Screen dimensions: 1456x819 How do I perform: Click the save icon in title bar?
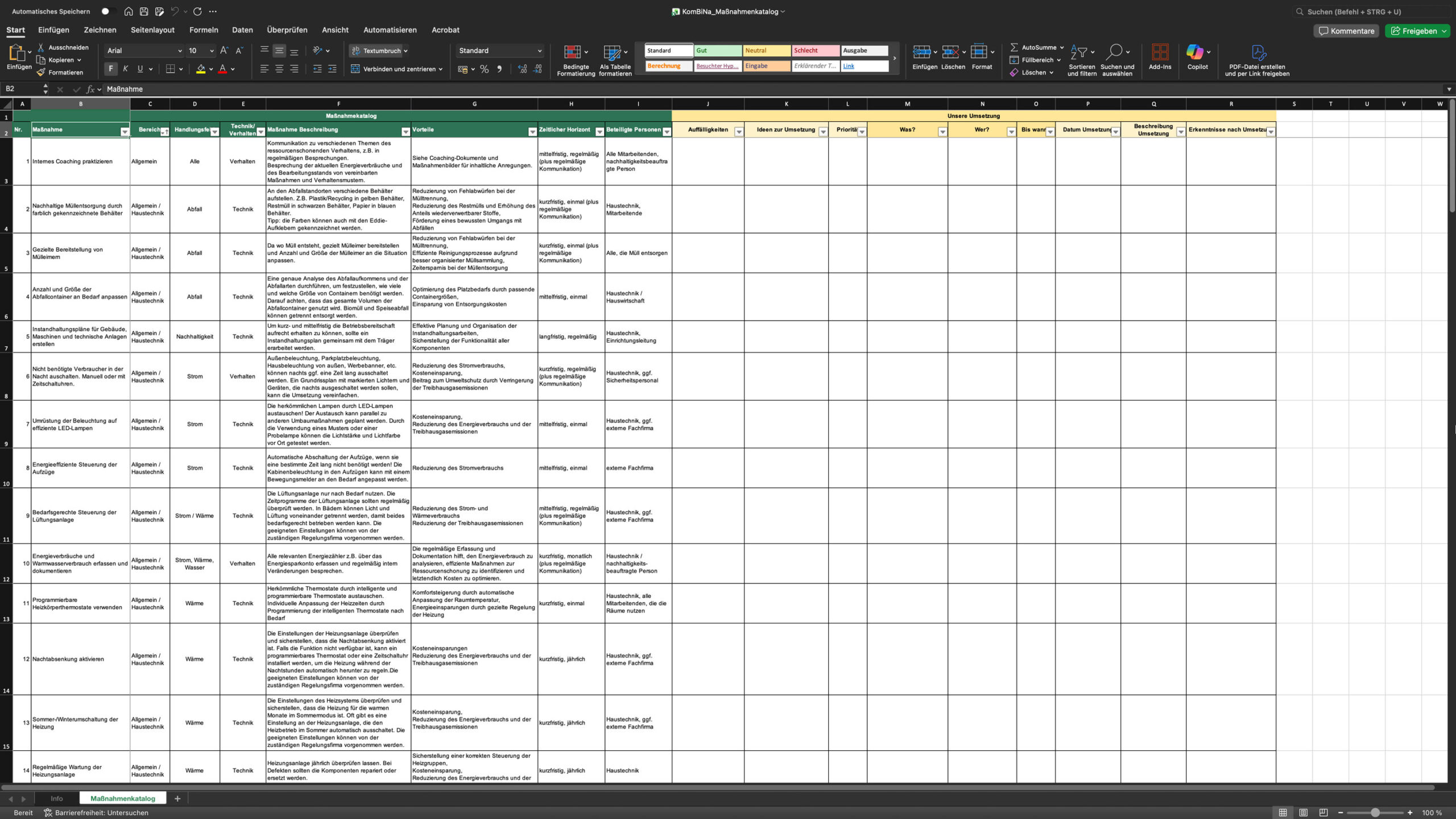click(x=144, y=11)
